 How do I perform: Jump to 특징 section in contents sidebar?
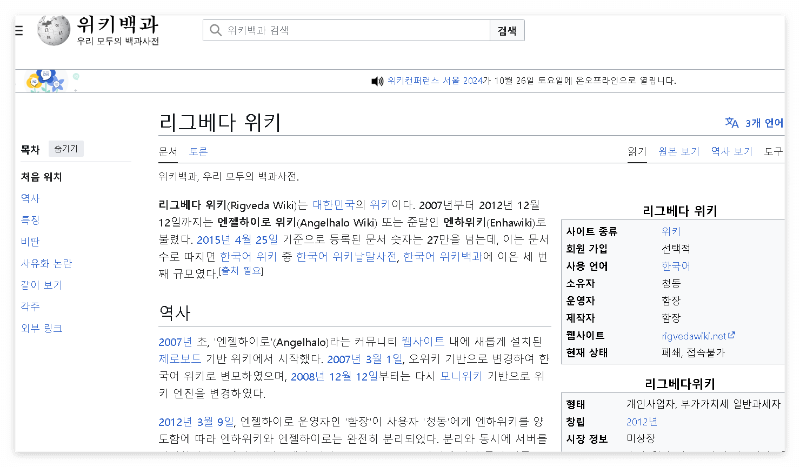click(30, 220)
